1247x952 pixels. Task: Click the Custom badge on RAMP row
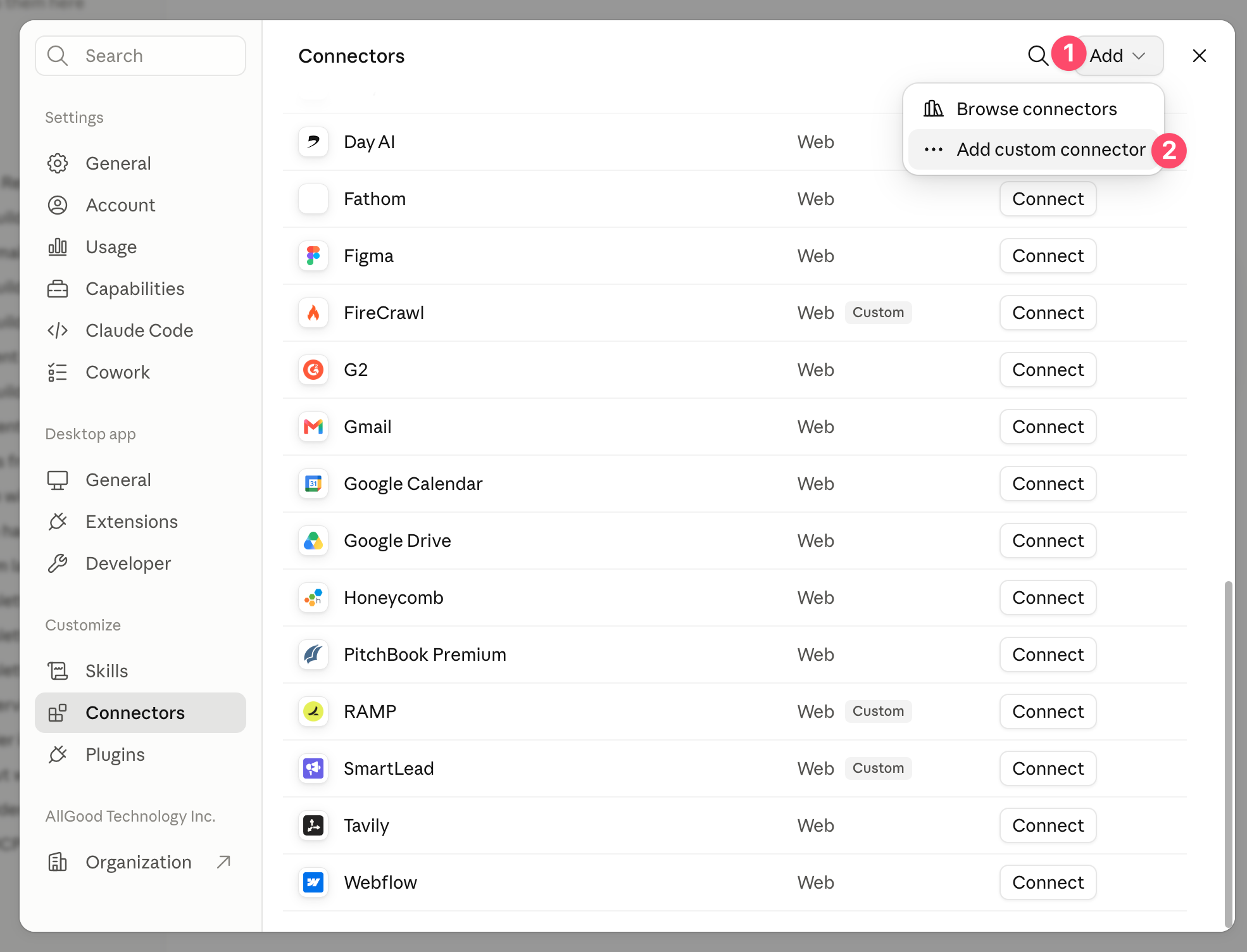878,711
